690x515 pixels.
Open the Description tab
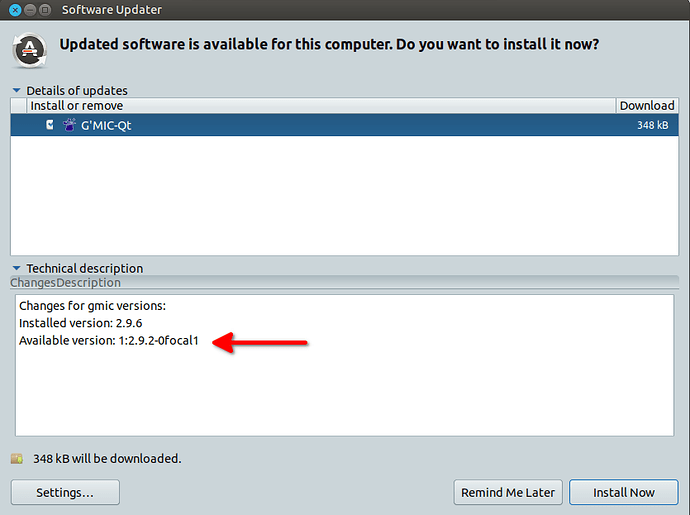(91, 283)
